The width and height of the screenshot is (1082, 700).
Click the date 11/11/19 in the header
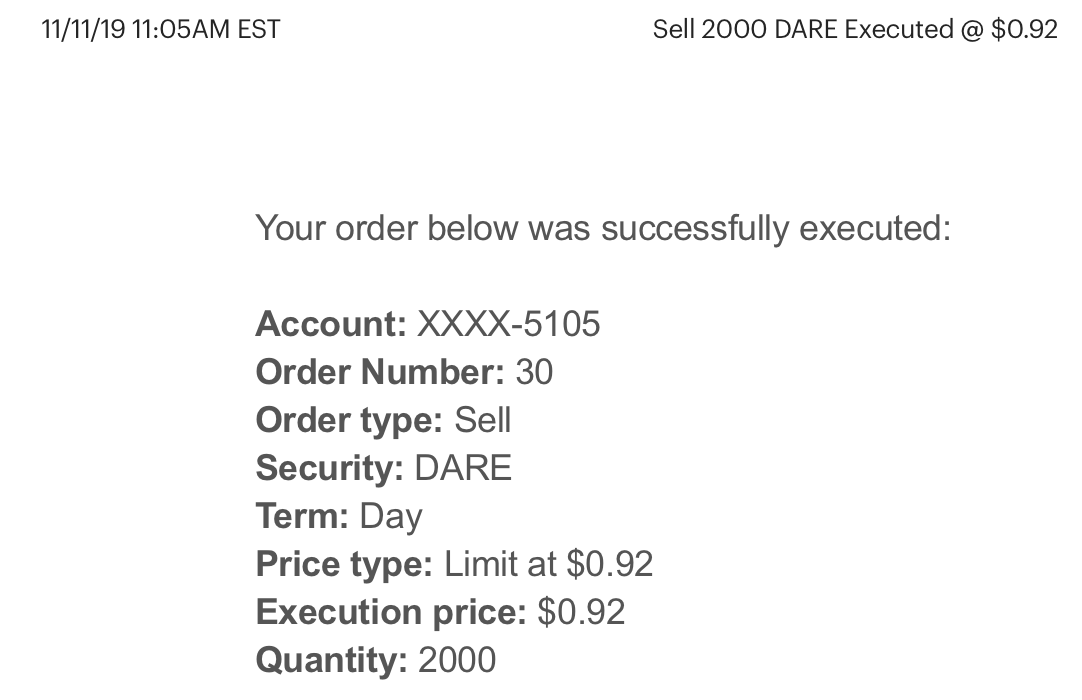(x=83, y=29)
